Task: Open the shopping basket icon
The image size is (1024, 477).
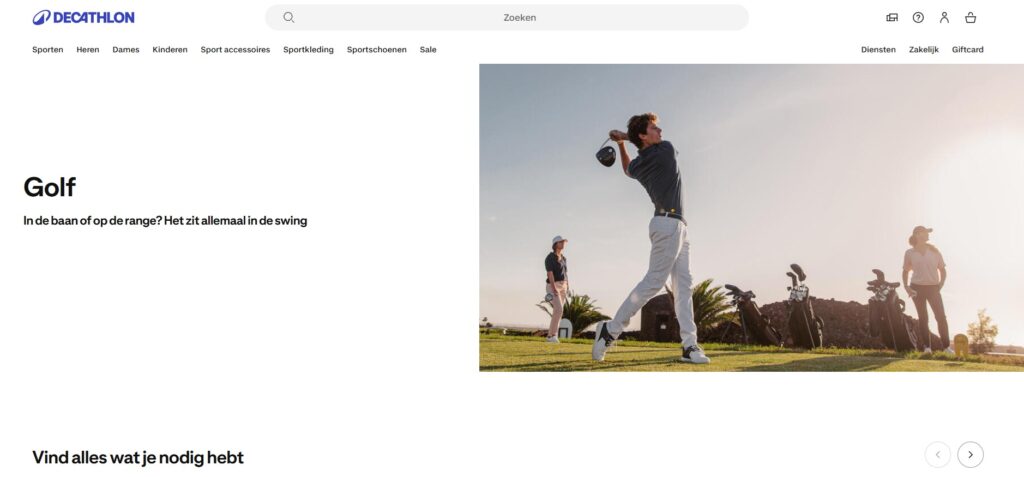Action: click(970, 17)
